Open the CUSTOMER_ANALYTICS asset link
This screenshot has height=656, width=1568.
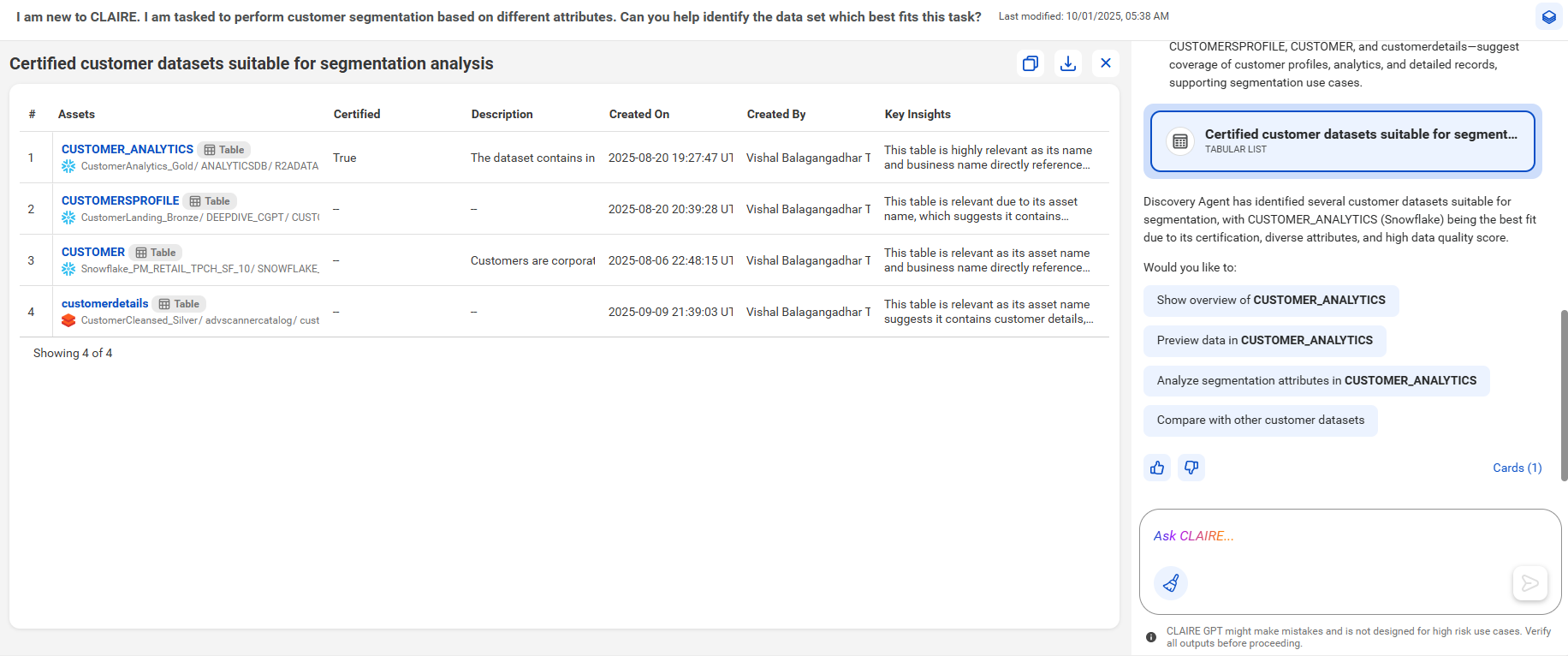(128, 149)
